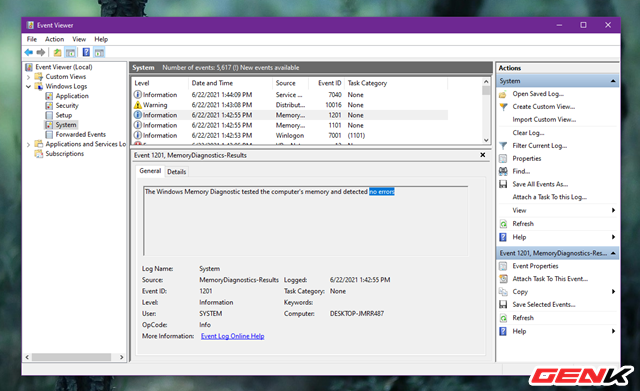Select the Setup log
This screenshot has width=640, height=391.
[x=64, y=115]
